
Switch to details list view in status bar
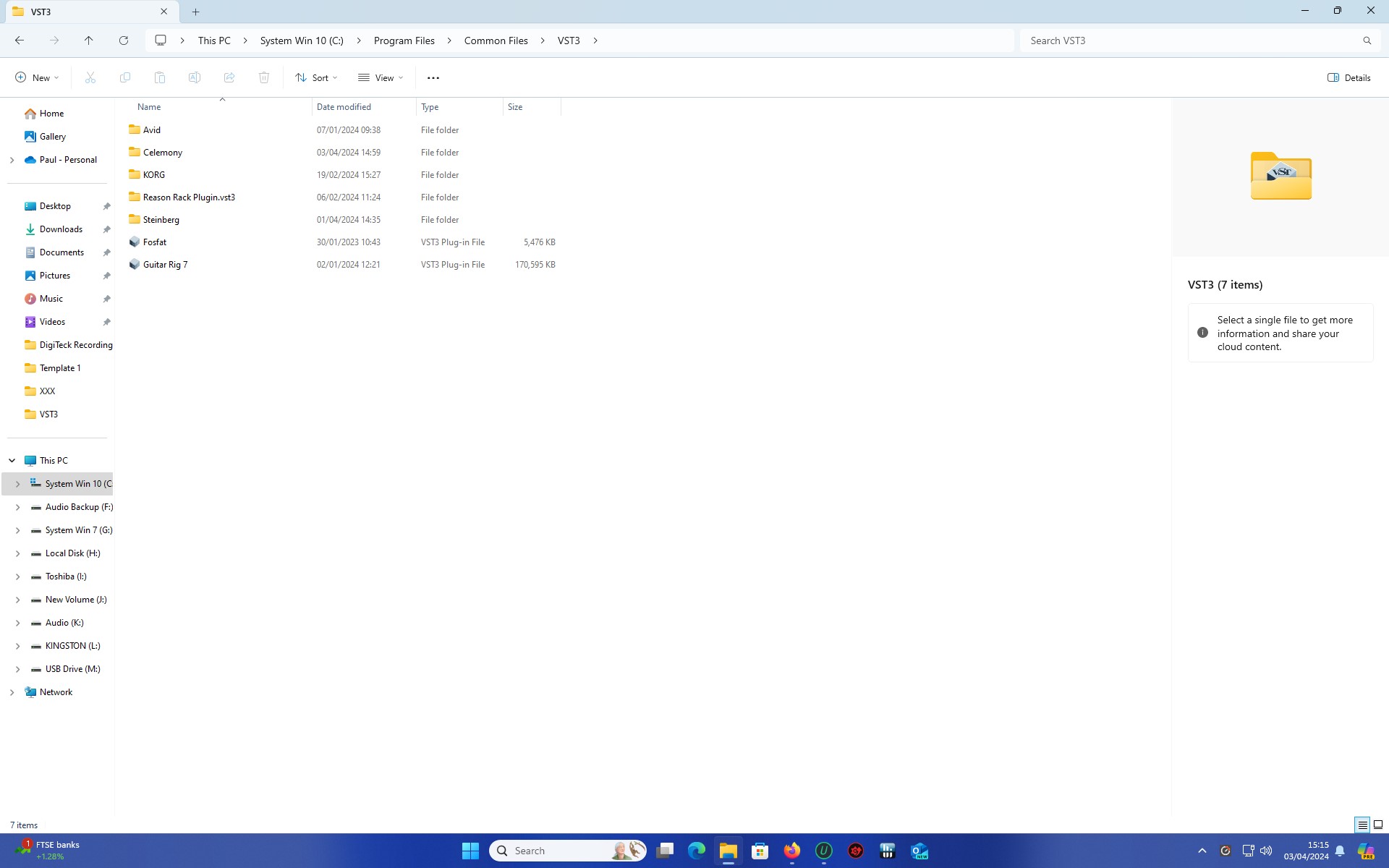pos(1362,825)
